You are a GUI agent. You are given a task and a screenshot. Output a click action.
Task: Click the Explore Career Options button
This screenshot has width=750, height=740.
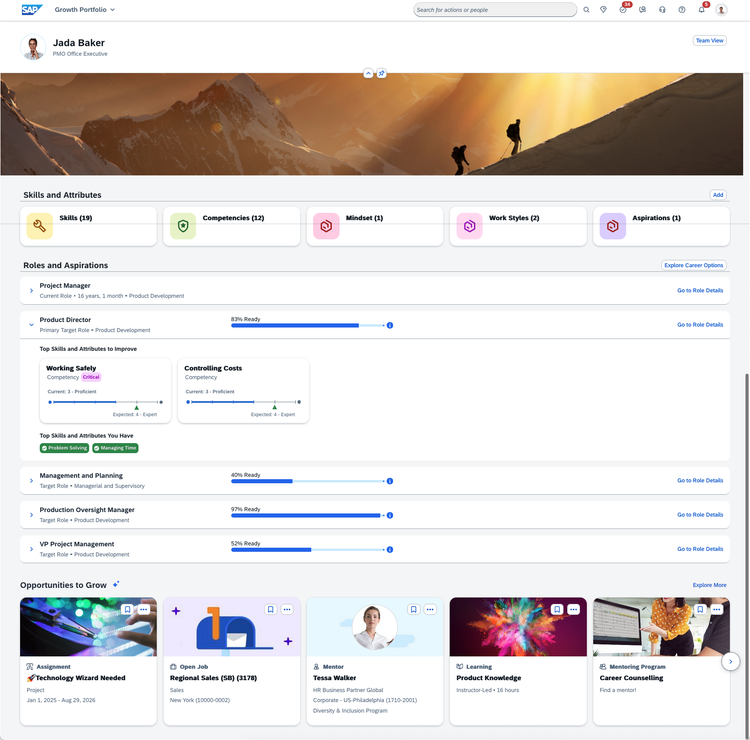pyautogui.click(x=694, y=265)
